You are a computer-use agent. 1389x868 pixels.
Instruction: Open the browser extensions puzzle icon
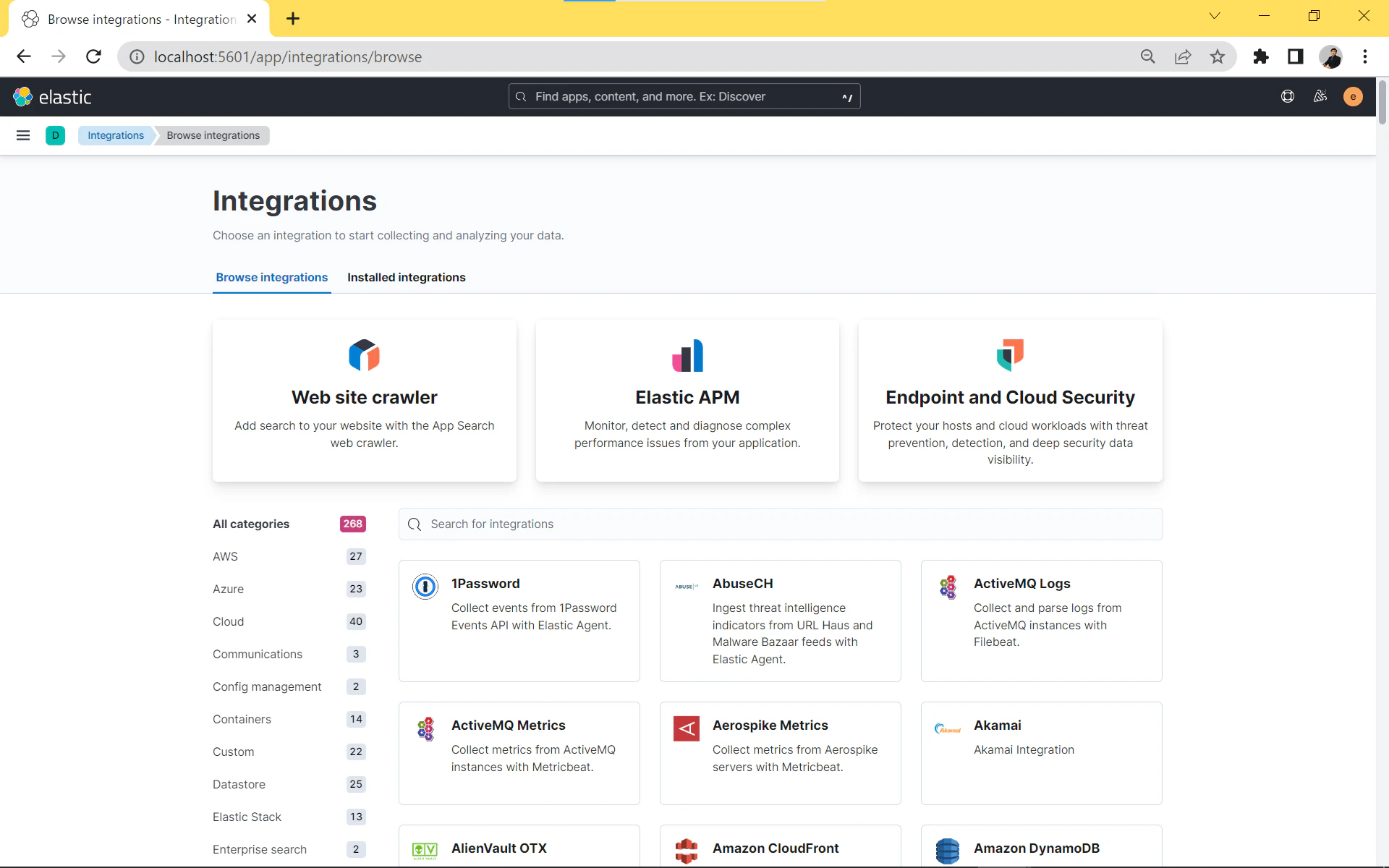(x=1261, y=56)
